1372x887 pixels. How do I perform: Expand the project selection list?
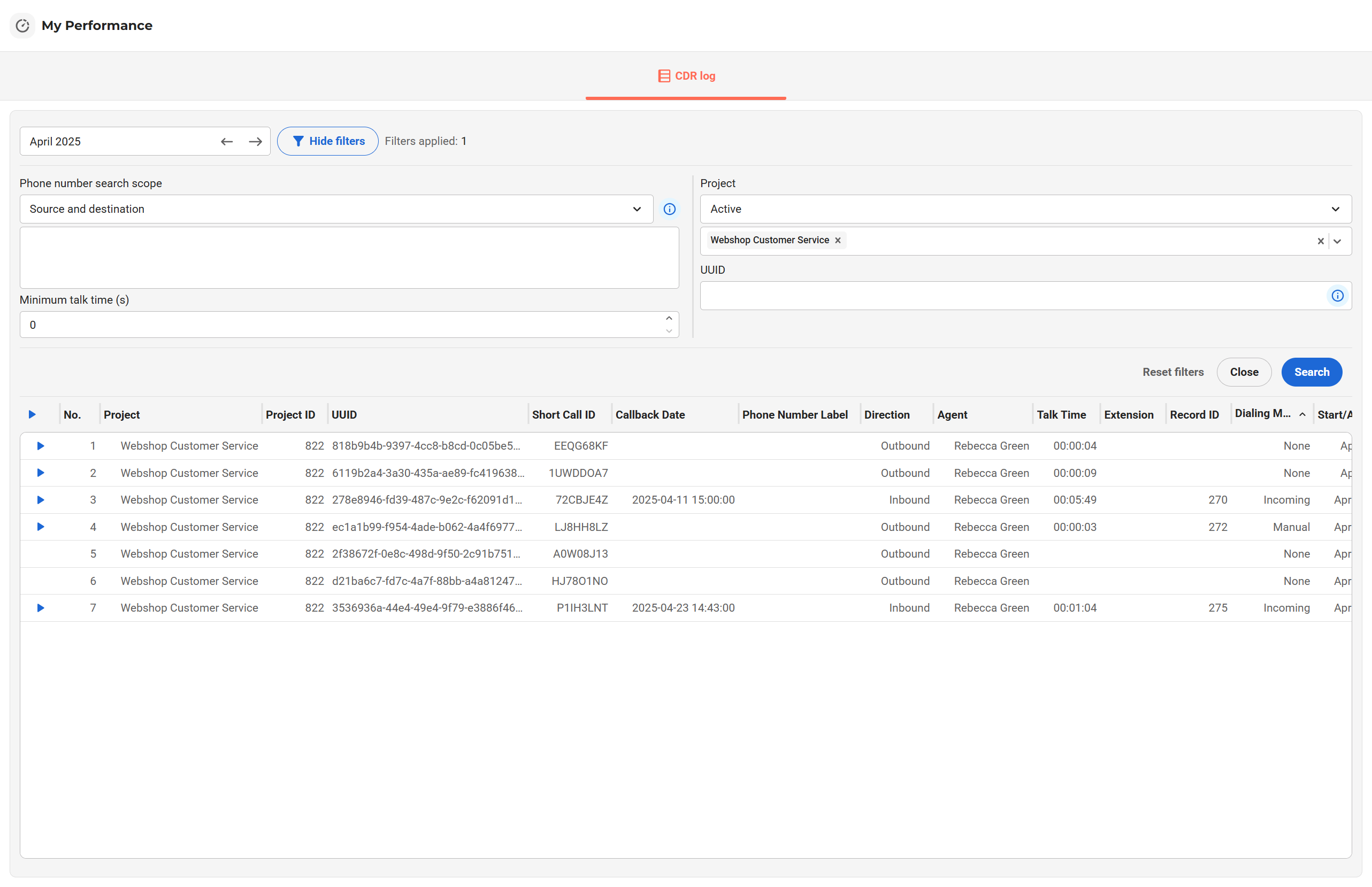pos(1337,241)
